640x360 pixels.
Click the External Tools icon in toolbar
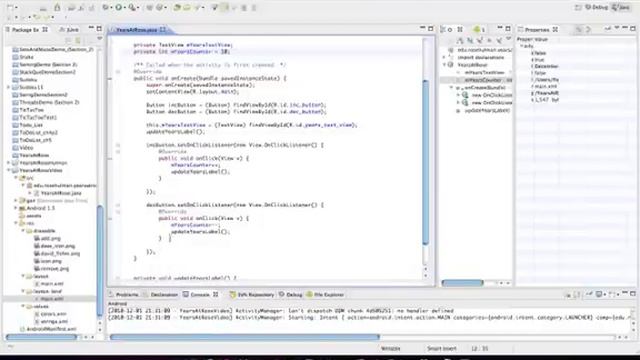133,7
